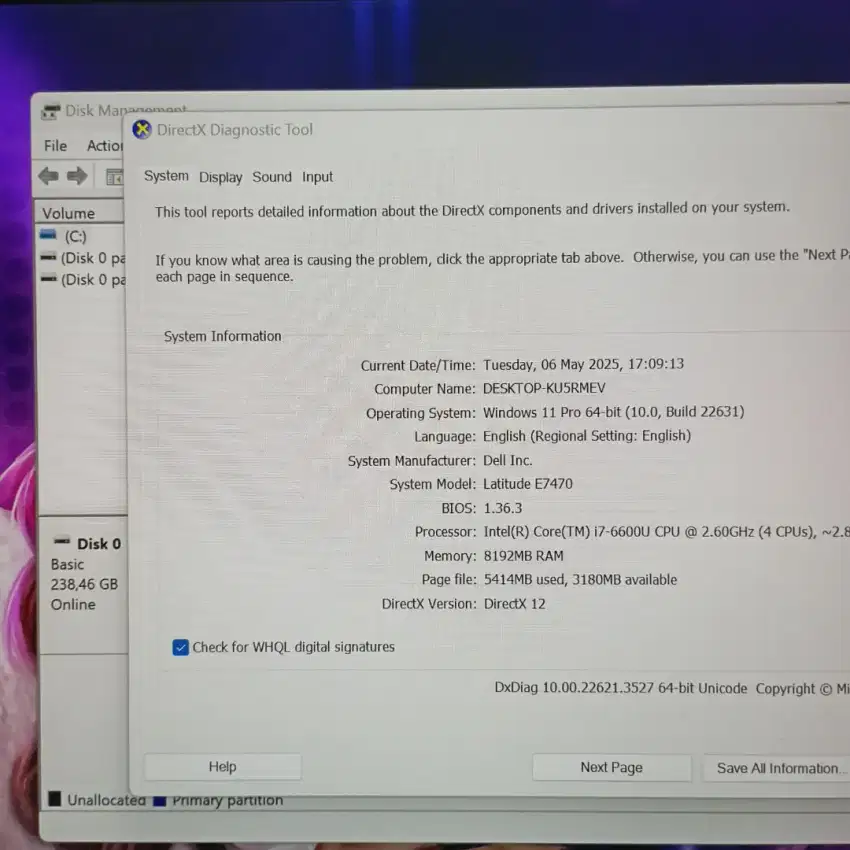Open the Action menu in Disk Management
The height and width of the screenshot is (850, 850).
105,146
